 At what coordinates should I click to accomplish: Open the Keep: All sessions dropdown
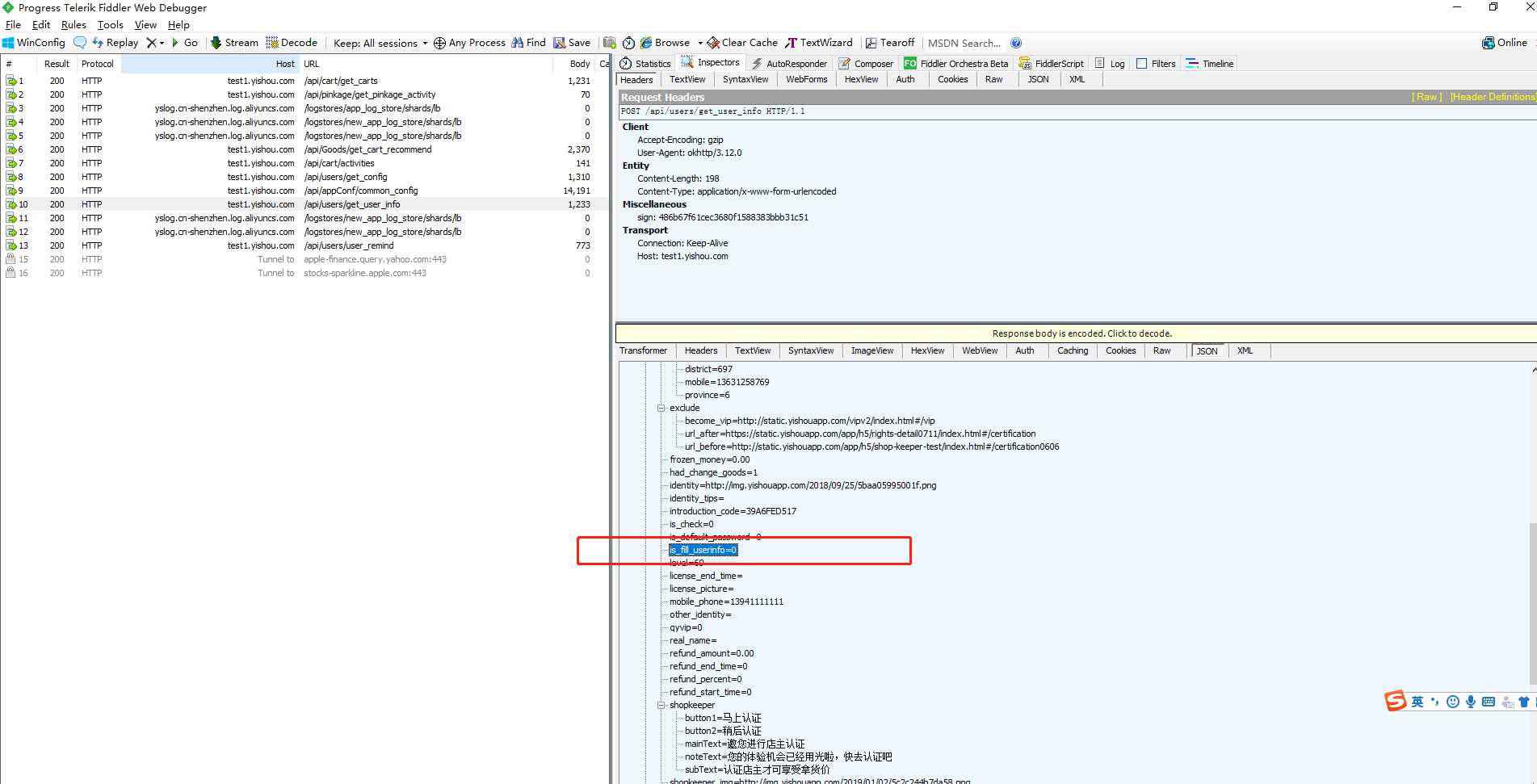(380, 43)
